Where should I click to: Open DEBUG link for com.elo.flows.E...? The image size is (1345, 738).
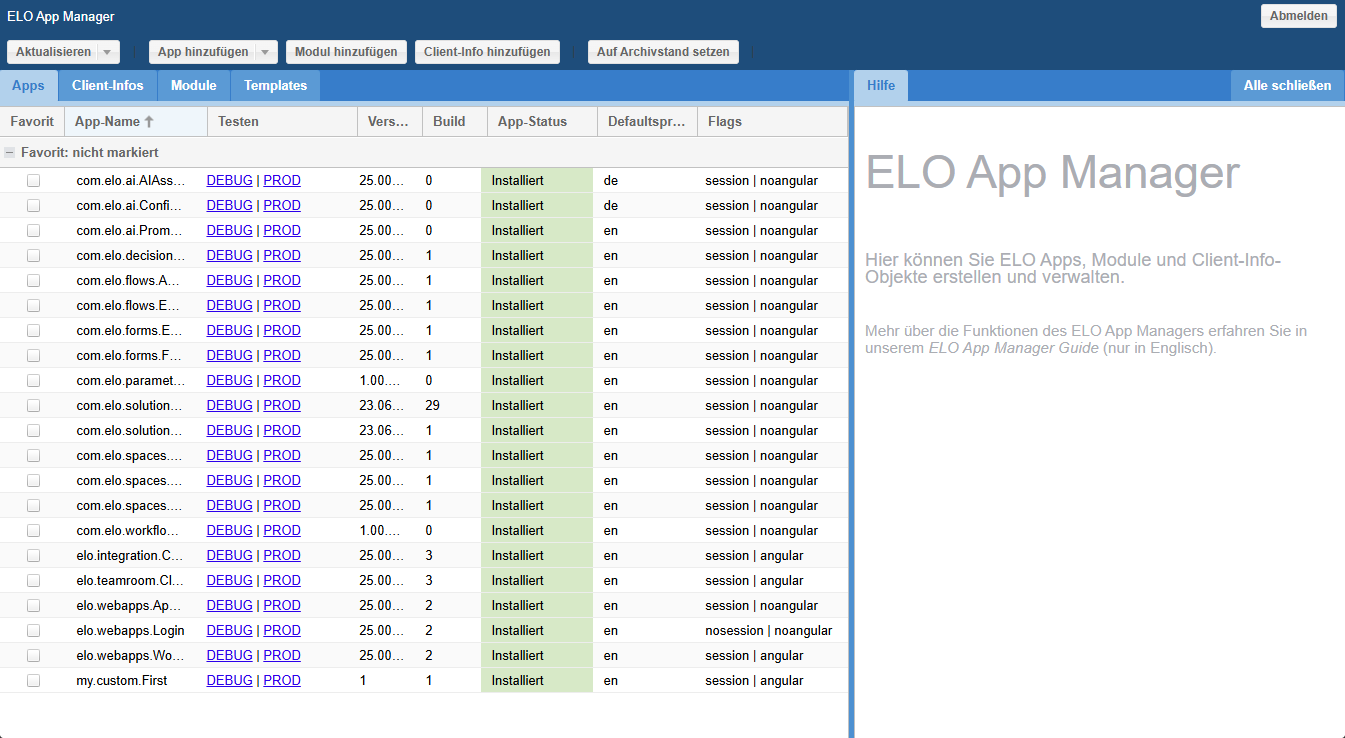pos(229,306)
